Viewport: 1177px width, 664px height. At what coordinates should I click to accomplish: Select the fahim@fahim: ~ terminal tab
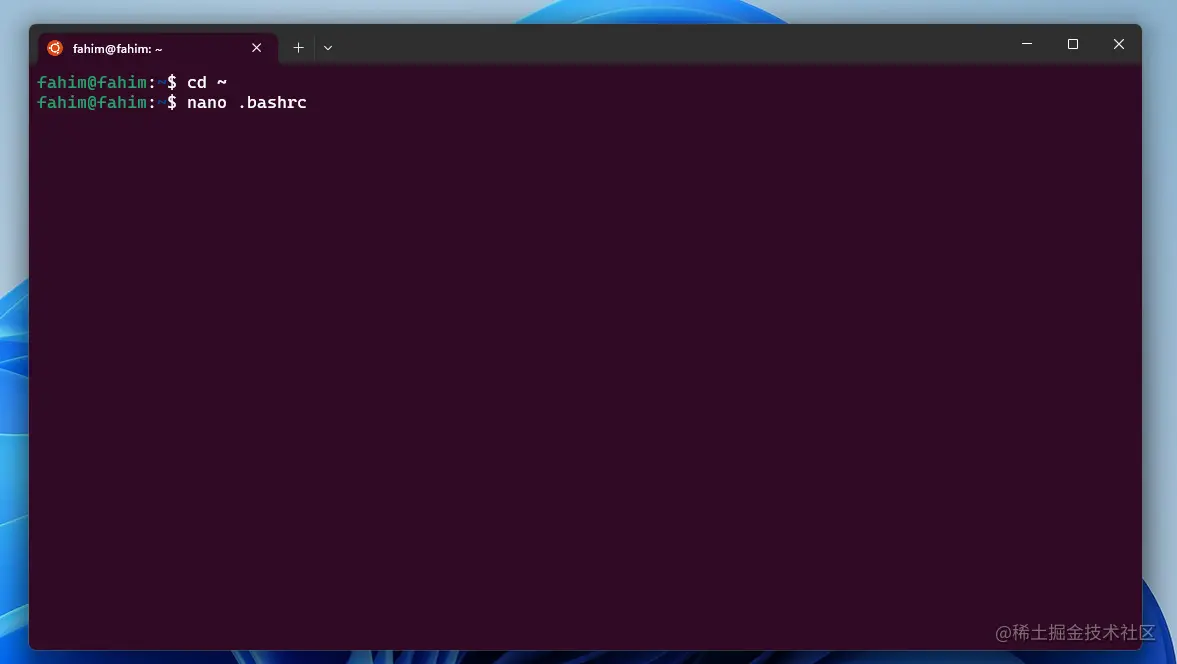[x=158, y=48]
